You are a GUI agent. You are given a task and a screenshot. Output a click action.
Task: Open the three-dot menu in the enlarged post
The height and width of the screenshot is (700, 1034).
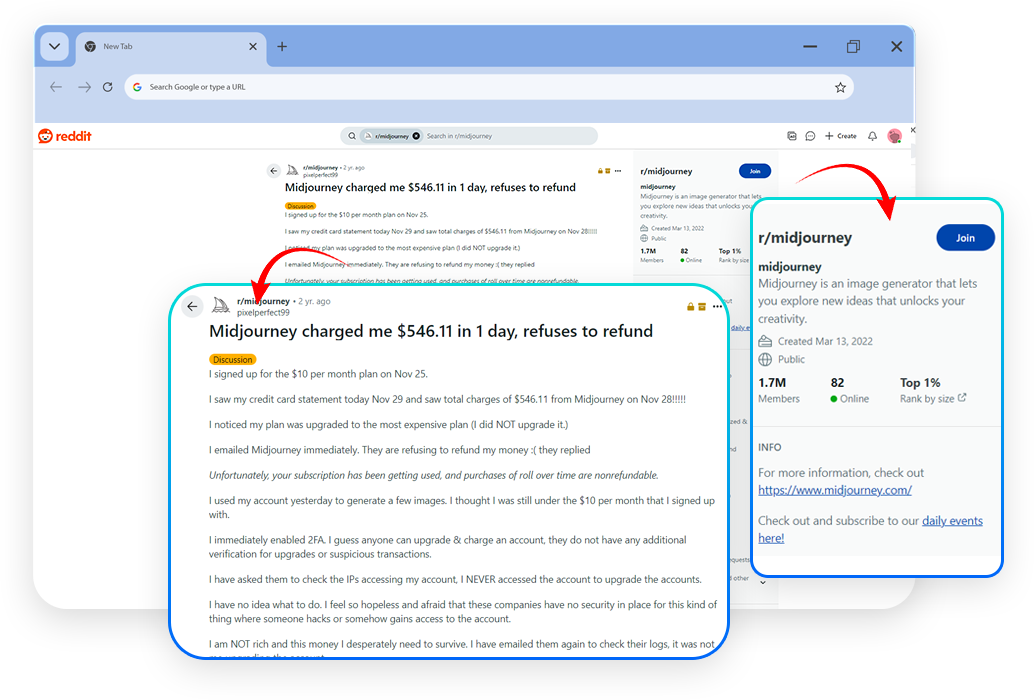[x=717, y=306]
